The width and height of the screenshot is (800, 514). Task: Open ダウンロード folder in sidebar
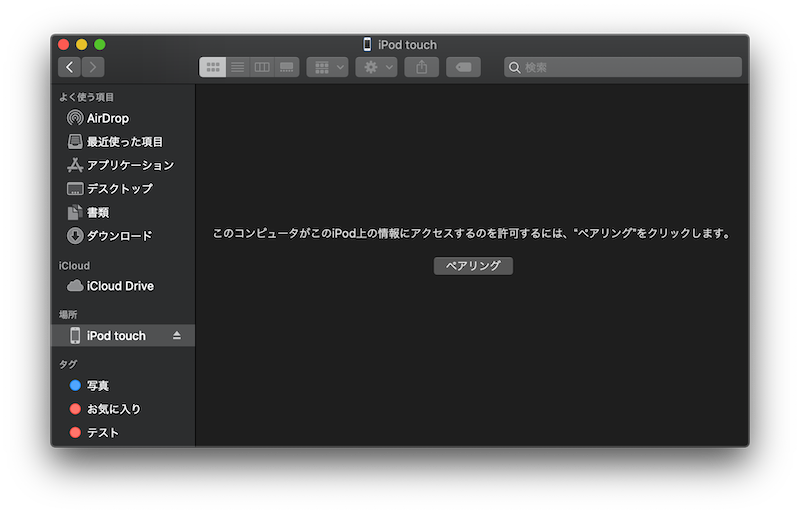(122, 236)
